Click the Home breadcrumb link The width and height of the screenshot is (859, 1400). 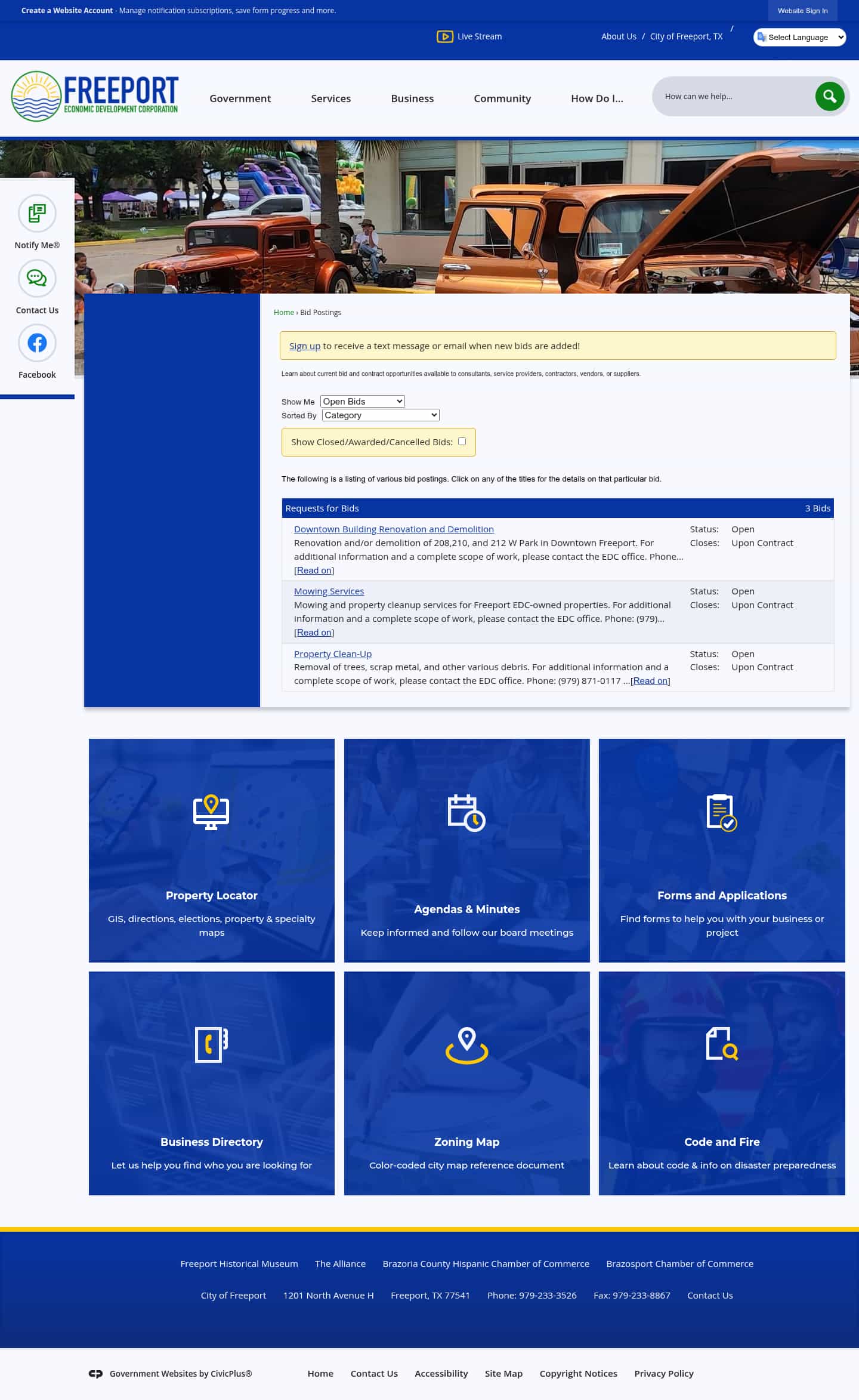[x=284, y=312]
